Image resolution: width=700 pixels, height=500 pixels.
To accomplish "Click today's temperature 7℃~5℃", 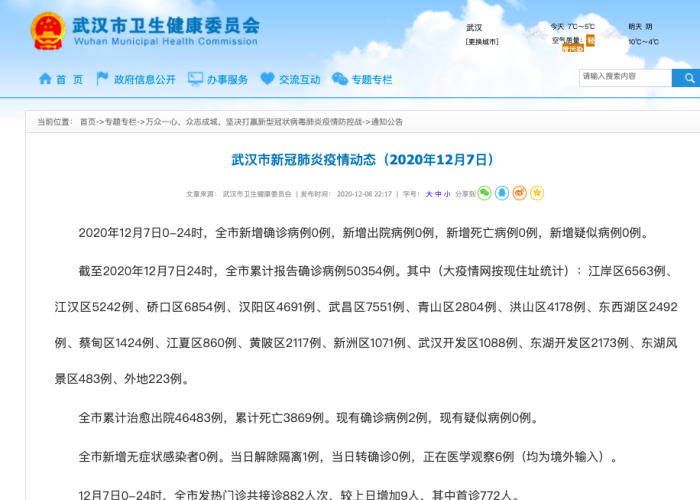I will (x=581, y=27).
